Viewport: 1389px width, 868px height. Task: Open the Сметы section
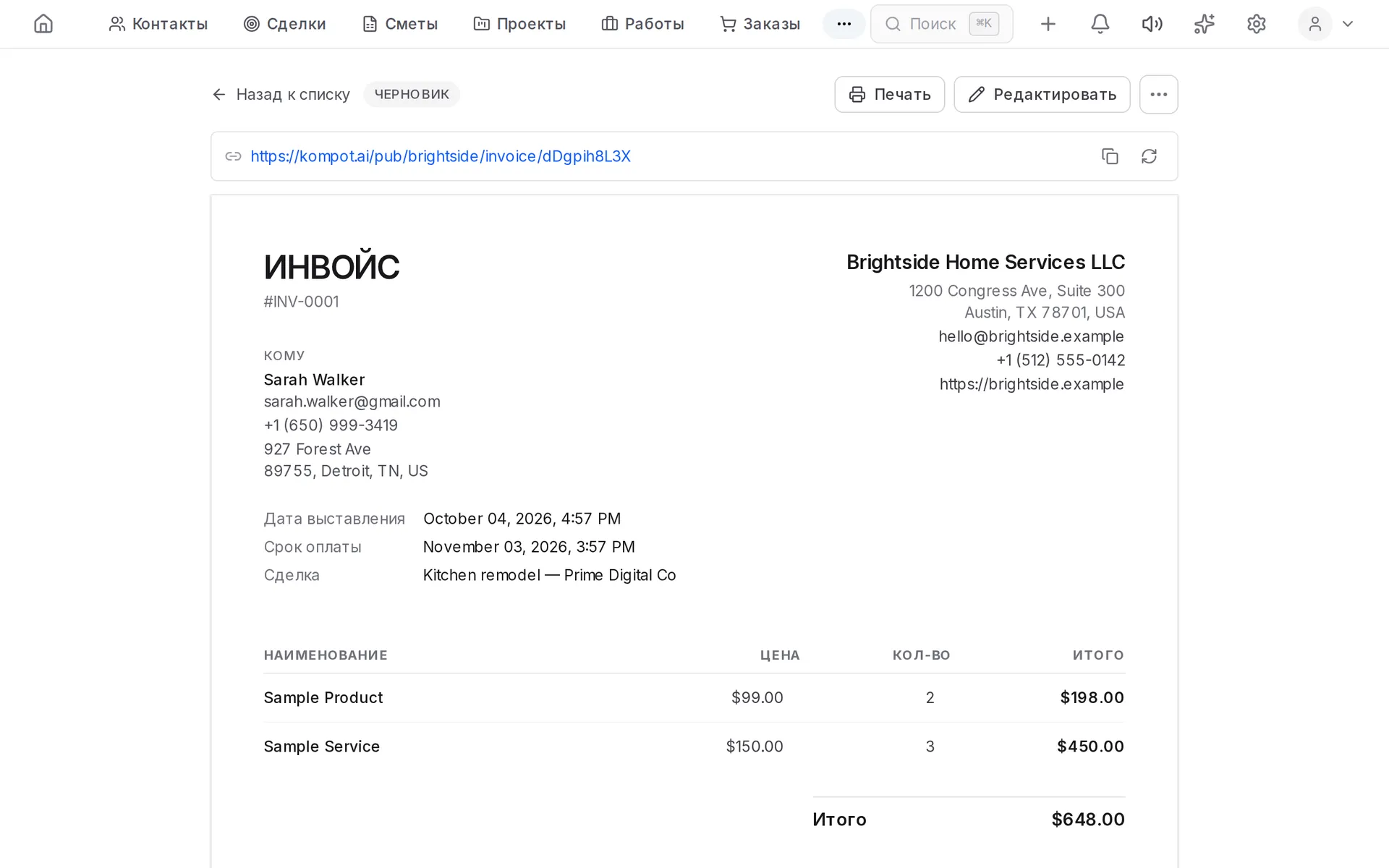[399, 24]
